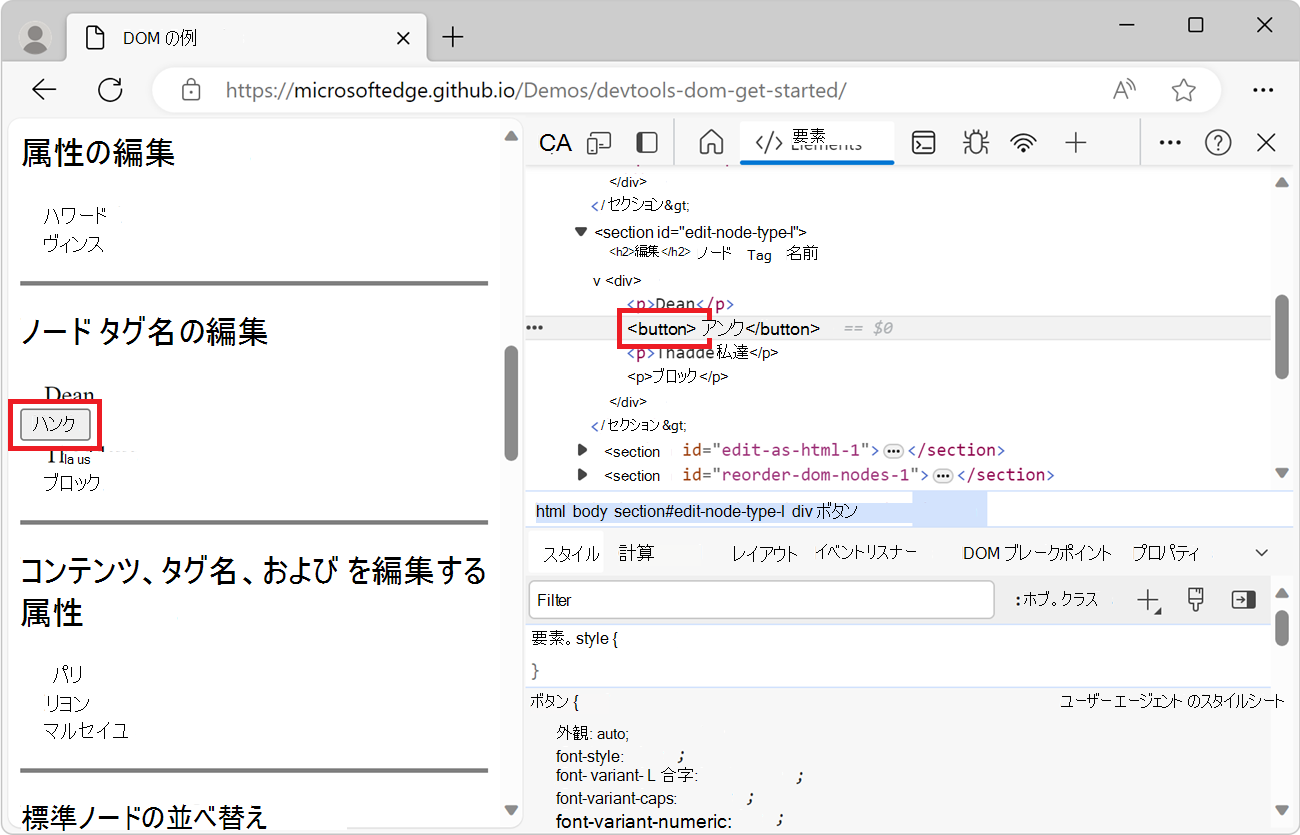Screen dimensions: 1300x835
Task: Switch to the 計算 tab
Action: click(637, 551)
